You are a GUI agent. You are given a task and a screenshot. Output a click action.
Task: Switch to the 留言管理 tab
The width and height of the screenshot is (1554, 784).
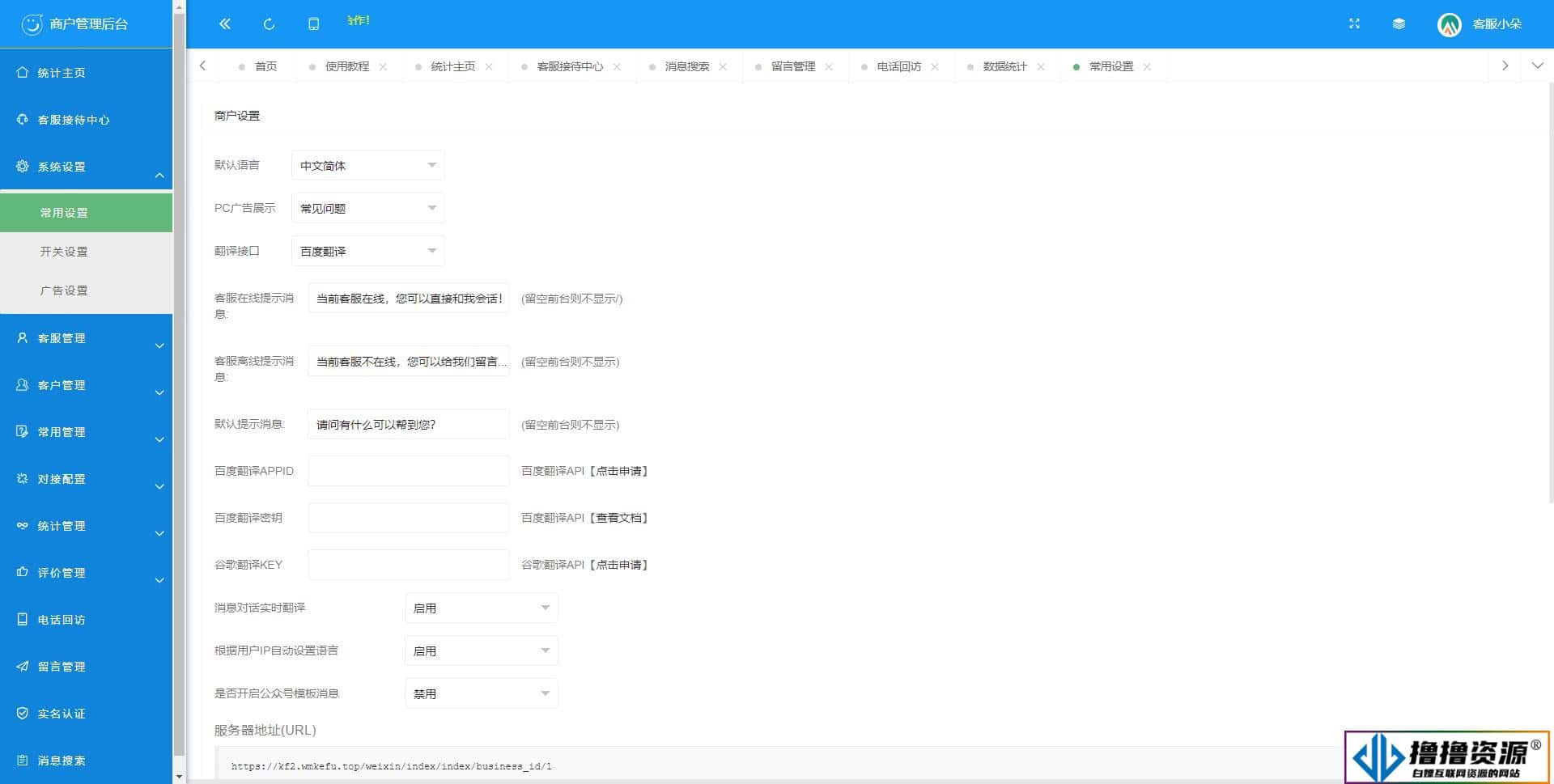click(x=793, y=66)
